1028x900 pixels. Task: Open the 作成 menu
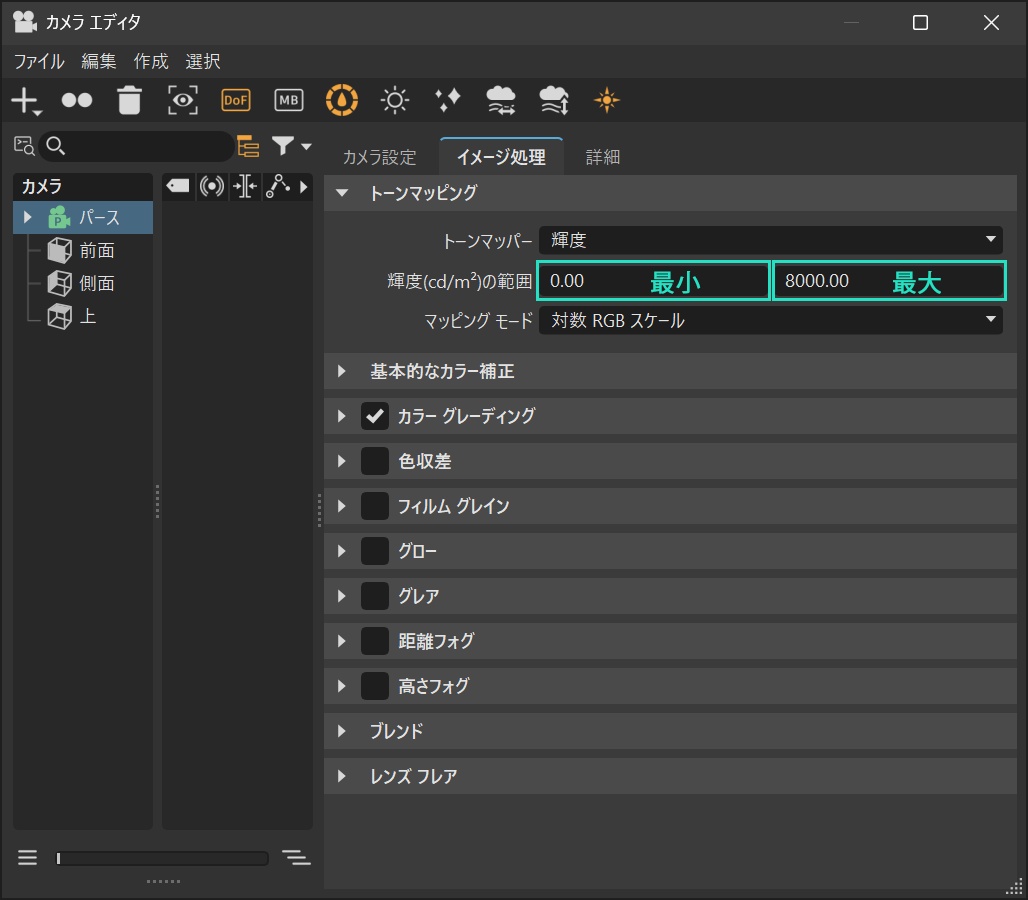[x=151, y=61]
